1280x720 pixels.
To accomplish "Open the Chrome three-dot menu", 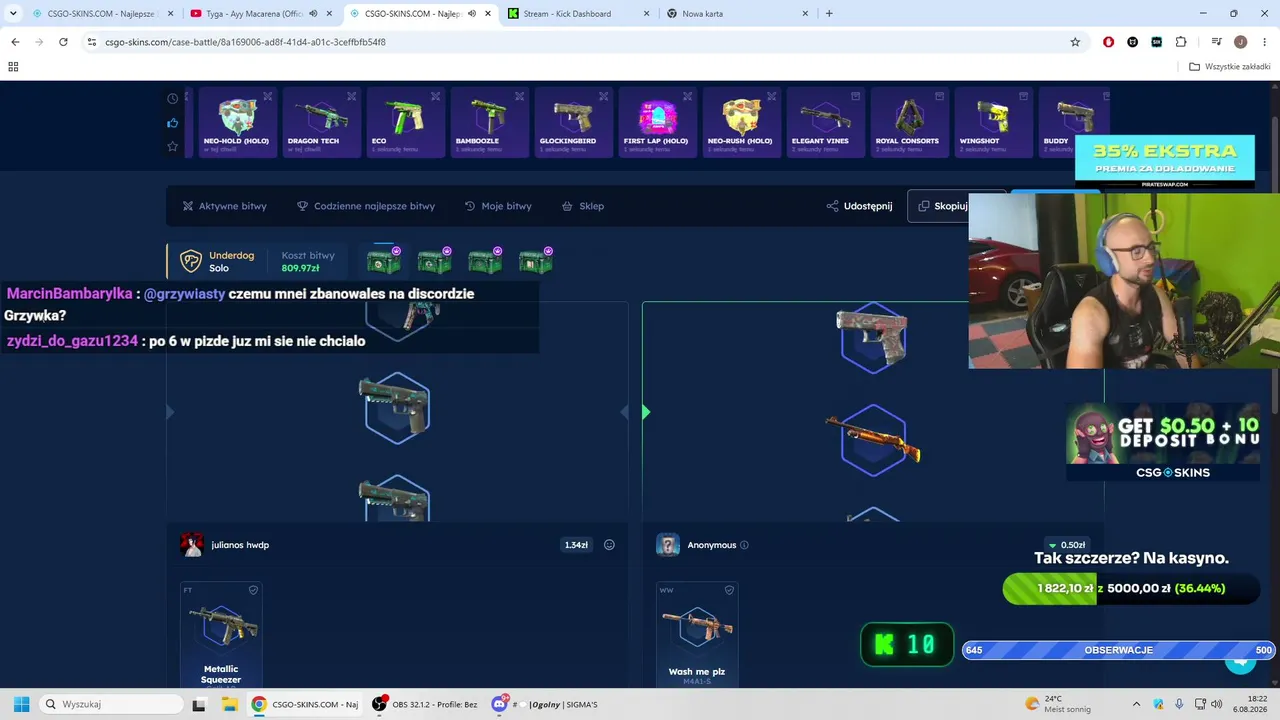I will pos(1265,42).
